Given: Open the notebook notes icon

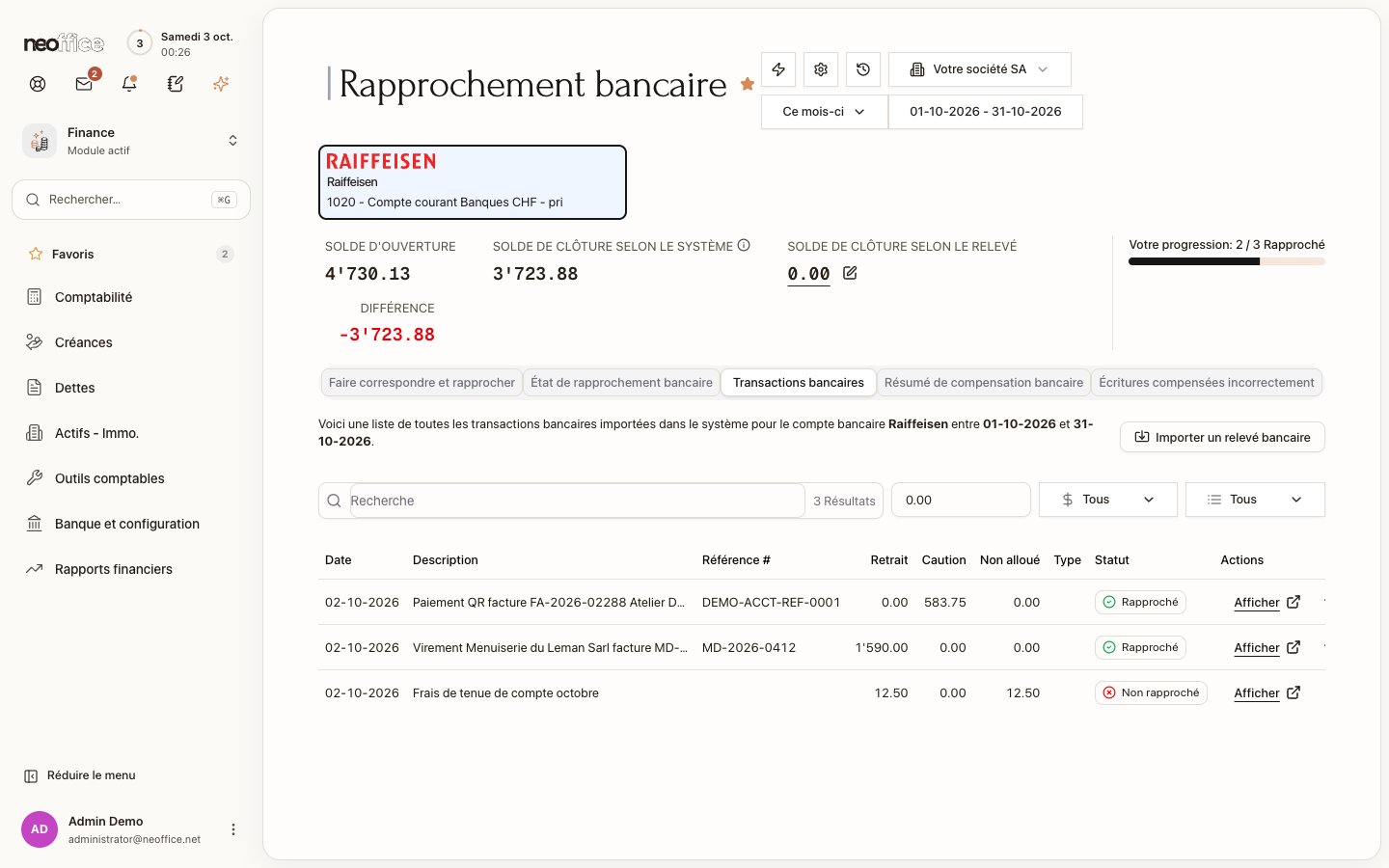Looking at the screenshot, I should 176,84.
